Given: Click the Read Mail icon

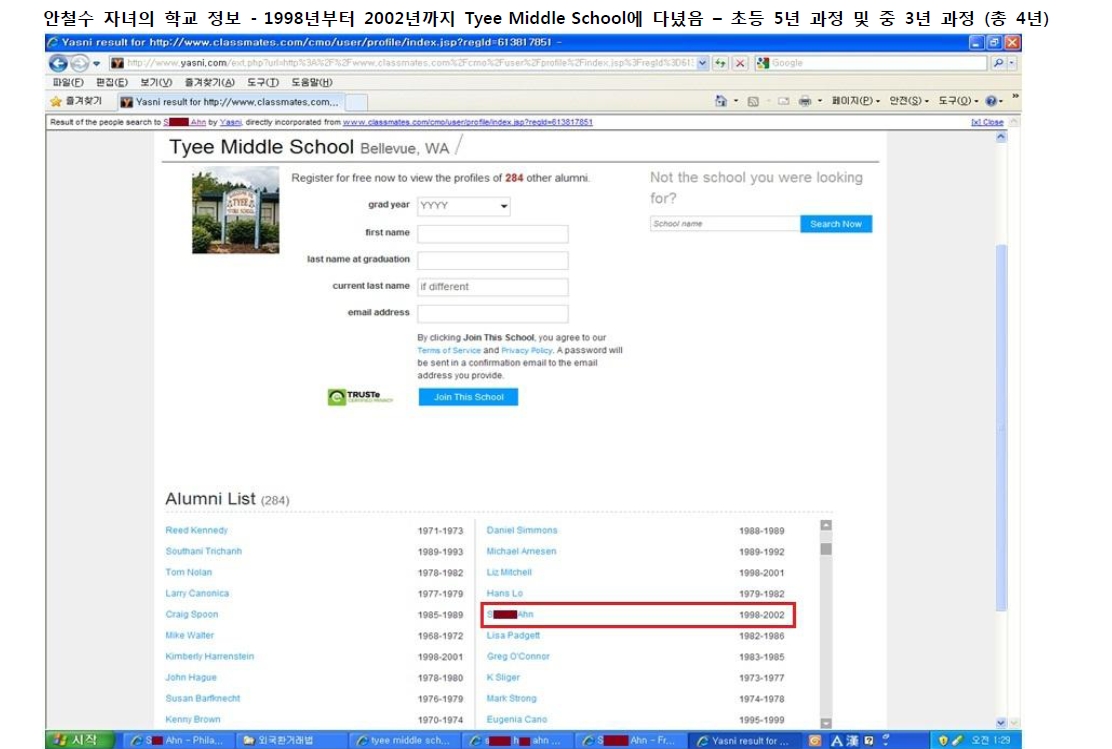Looking at the screenshot, I should coord(783,101).
